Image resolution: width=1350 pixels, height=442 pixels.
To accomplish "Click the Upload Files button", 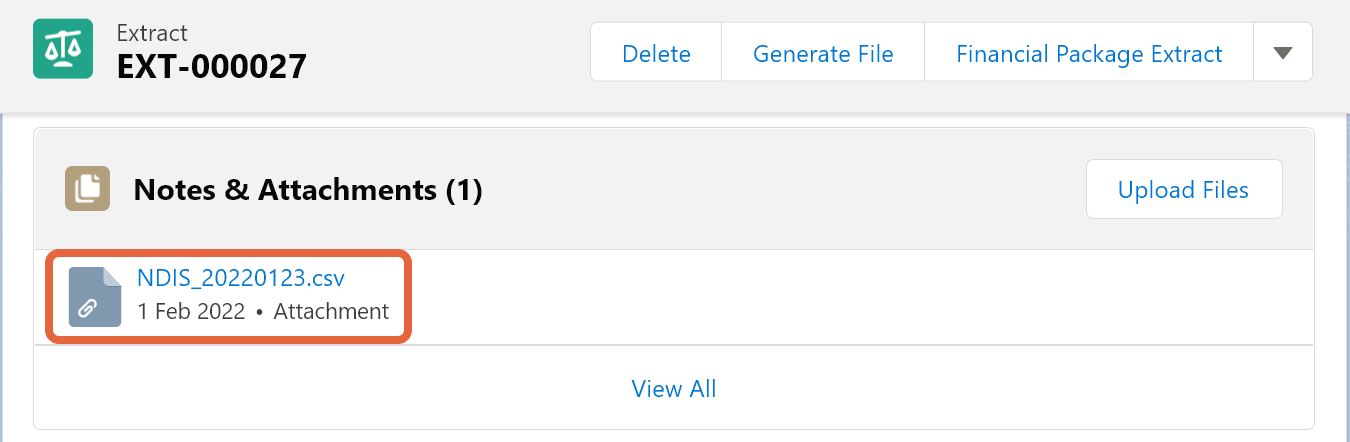I will [1184, 189].
